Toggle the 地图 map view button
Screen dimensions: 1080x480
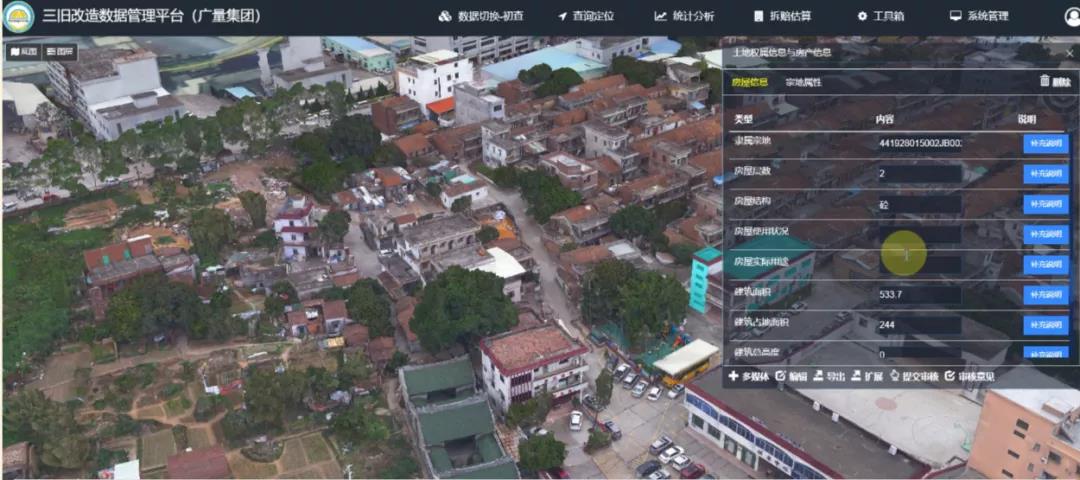click(22, 52)
